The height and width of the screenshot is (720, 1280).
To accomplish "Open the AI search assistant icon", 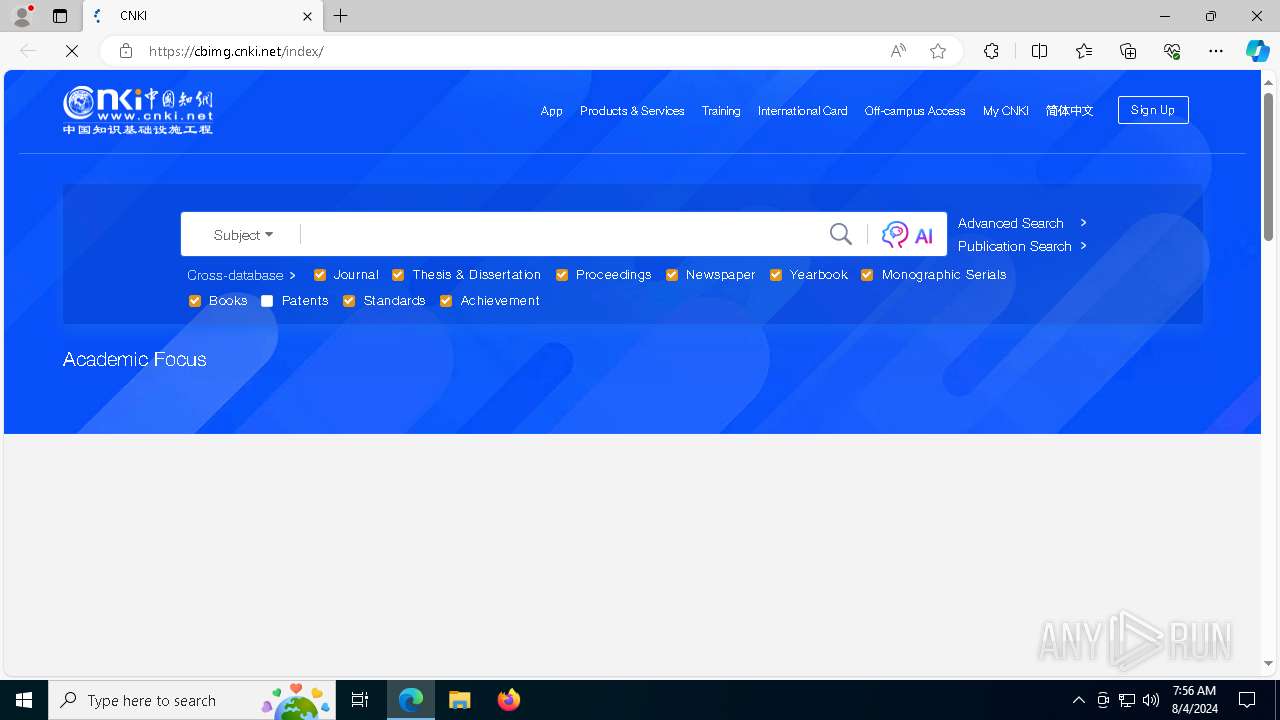I will pos(907,235).
